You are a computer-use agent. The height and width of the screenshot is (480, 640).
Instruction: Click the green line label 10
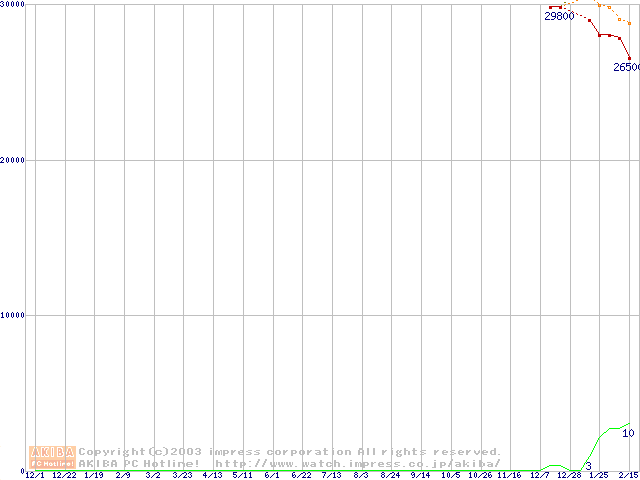627,433
